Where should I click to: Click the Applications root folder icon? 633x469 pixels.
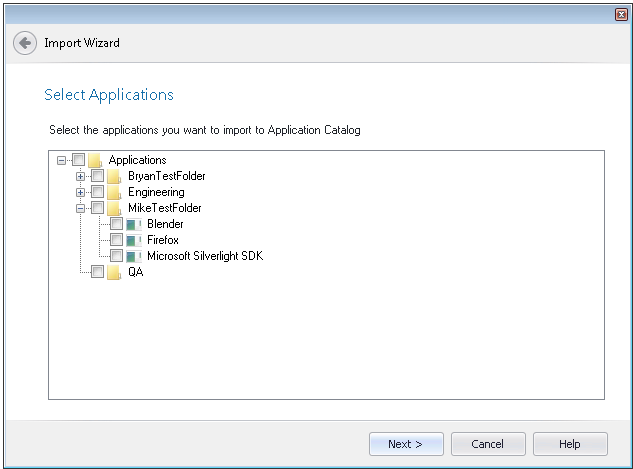click(x=95, y=160)
